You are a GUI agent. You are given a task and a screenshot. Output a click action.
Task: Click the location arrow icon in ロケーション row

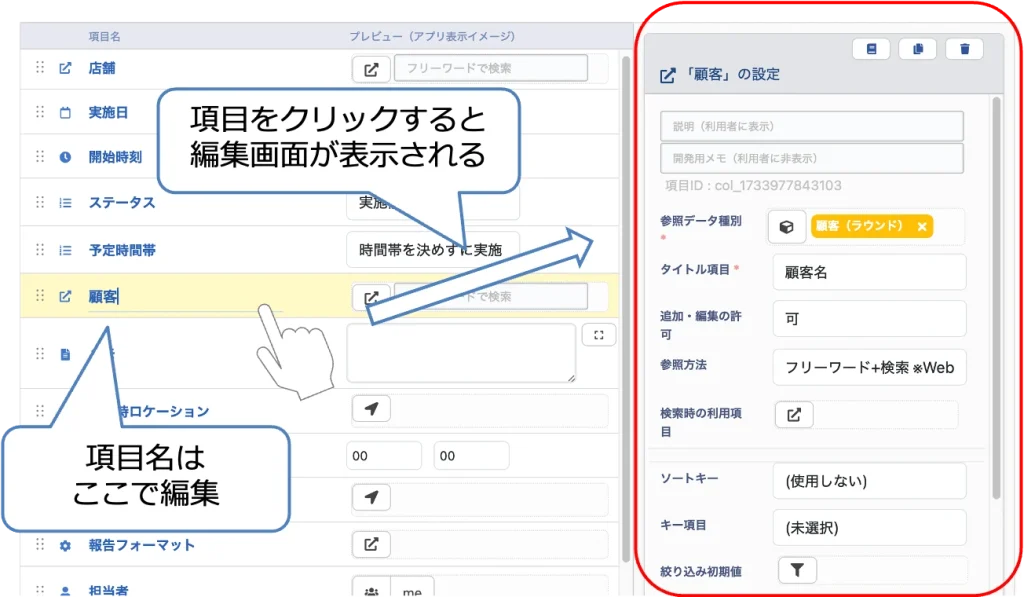(x=371, y=410)
